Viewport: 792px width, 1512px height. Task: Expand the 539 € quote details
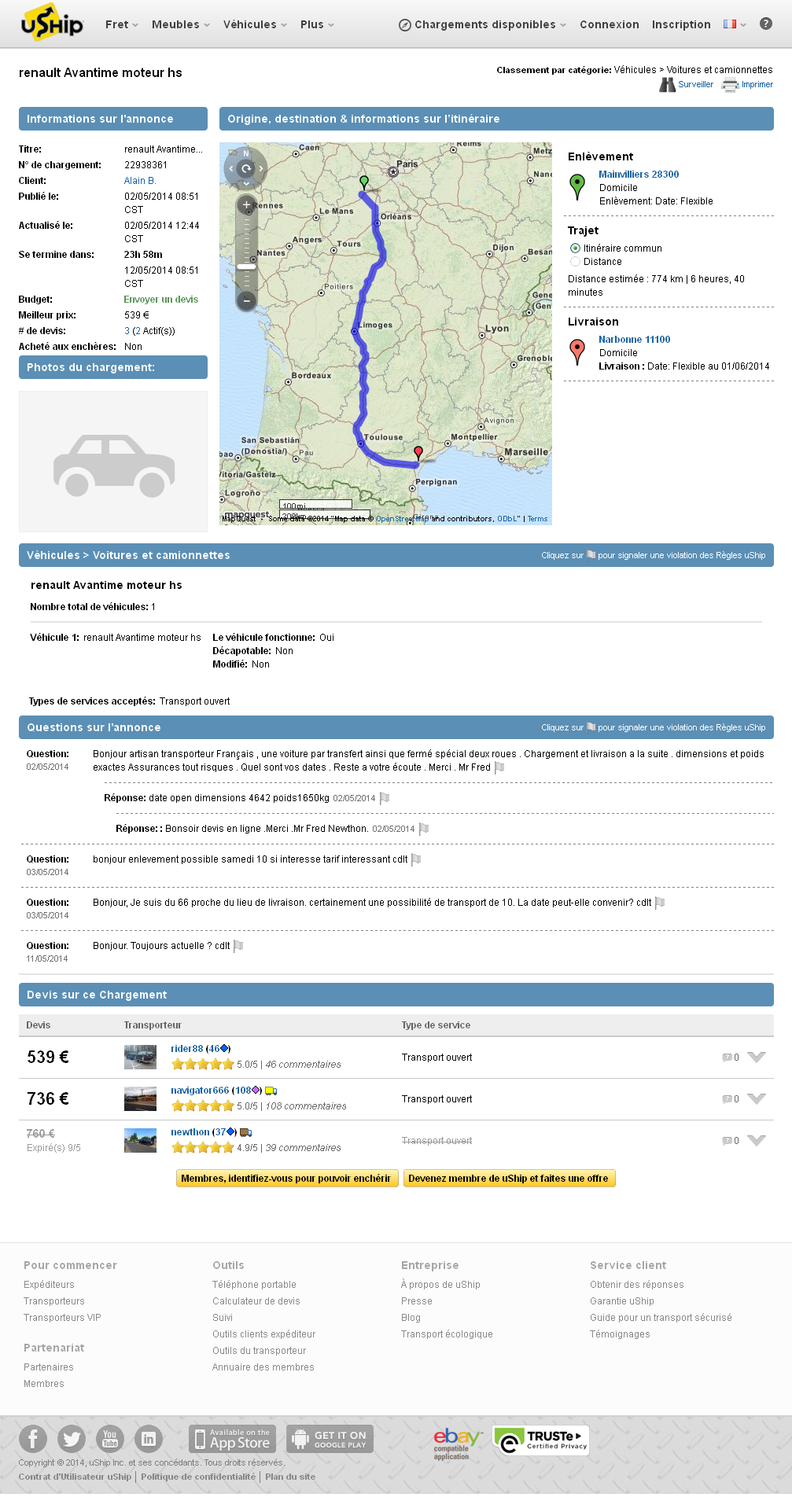coord(756,1057)
